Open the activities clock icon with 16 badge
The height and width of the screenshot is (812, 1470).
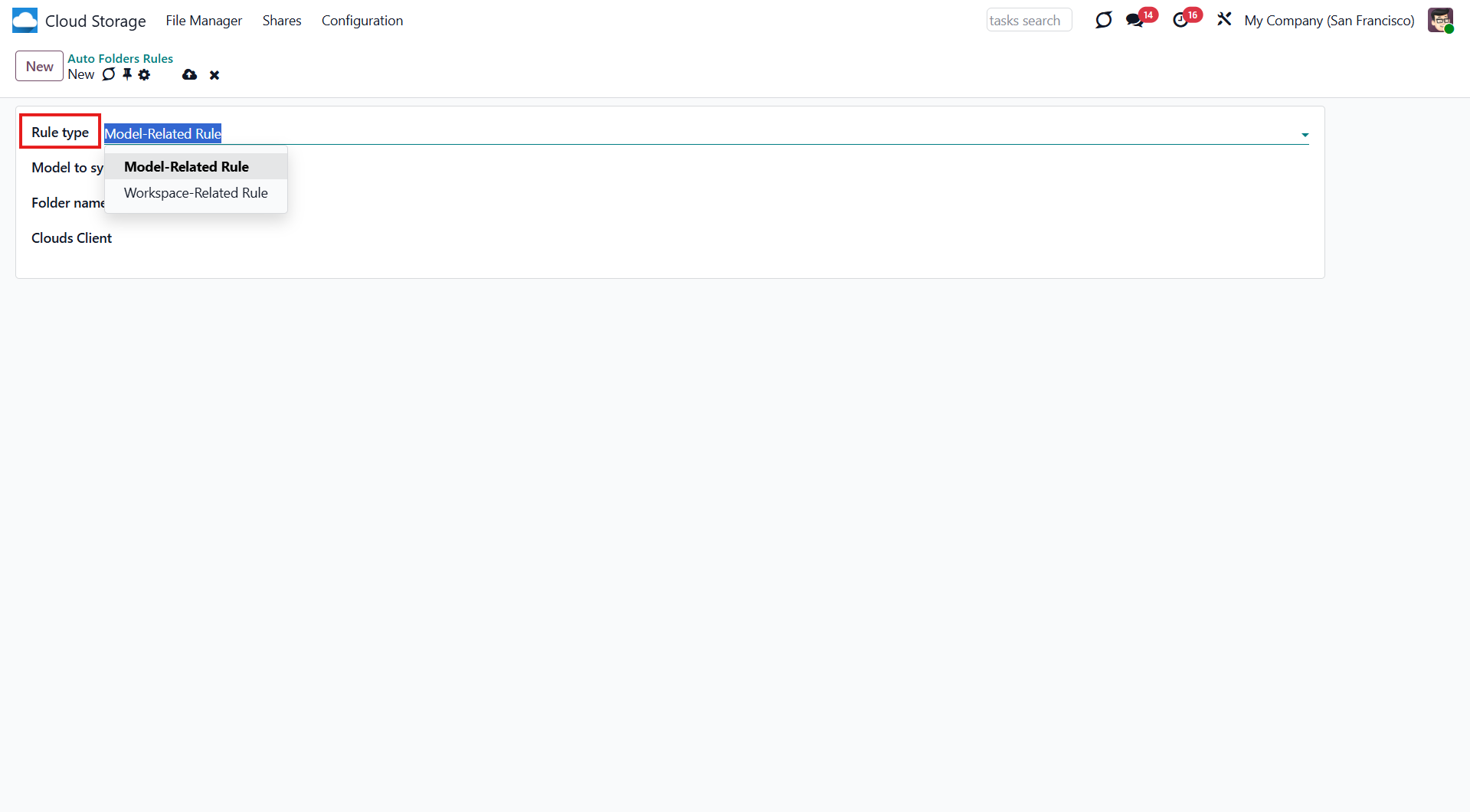tap(1180, 21)
